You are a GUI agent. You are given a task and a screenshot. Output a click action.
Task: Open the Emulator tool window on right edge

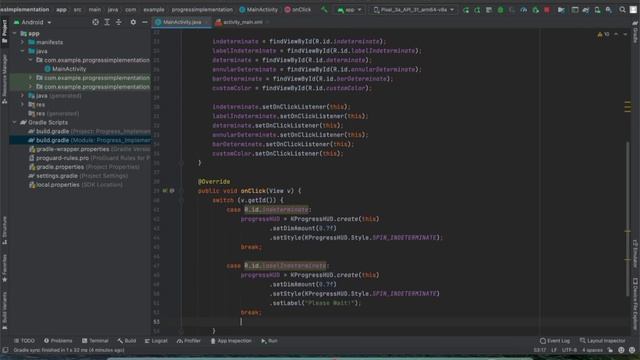[635, 254]
